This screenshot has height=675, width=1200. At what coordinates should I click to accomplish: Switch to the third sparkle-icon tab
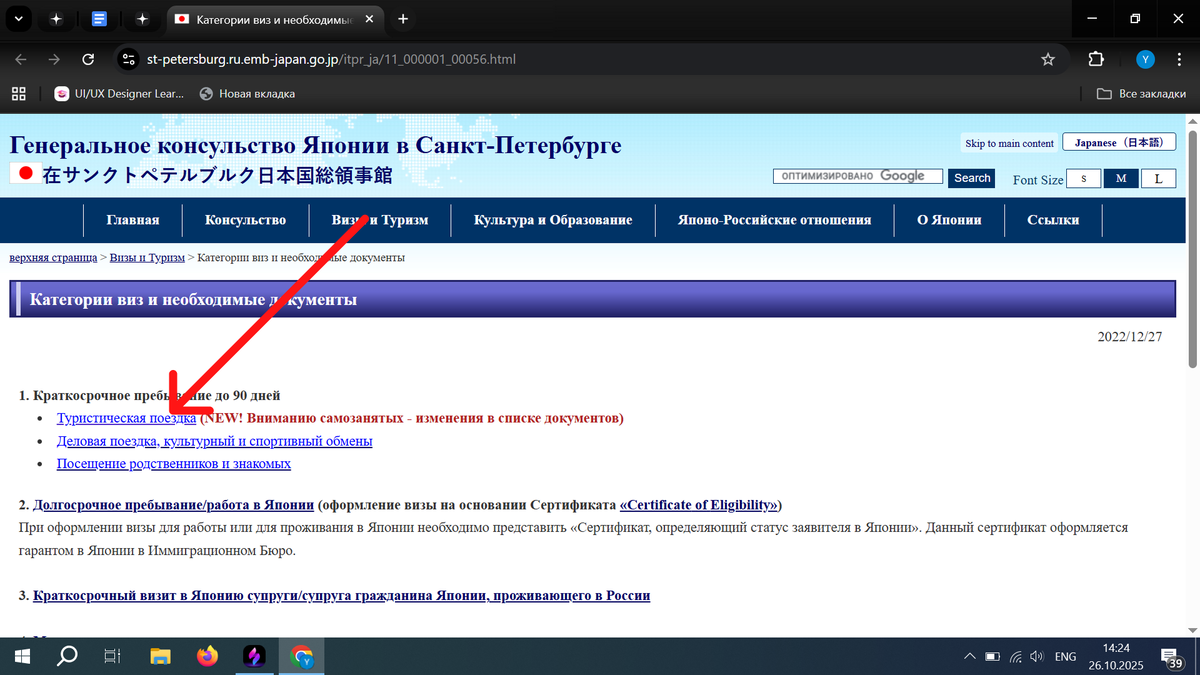click(x=142, y=18)
